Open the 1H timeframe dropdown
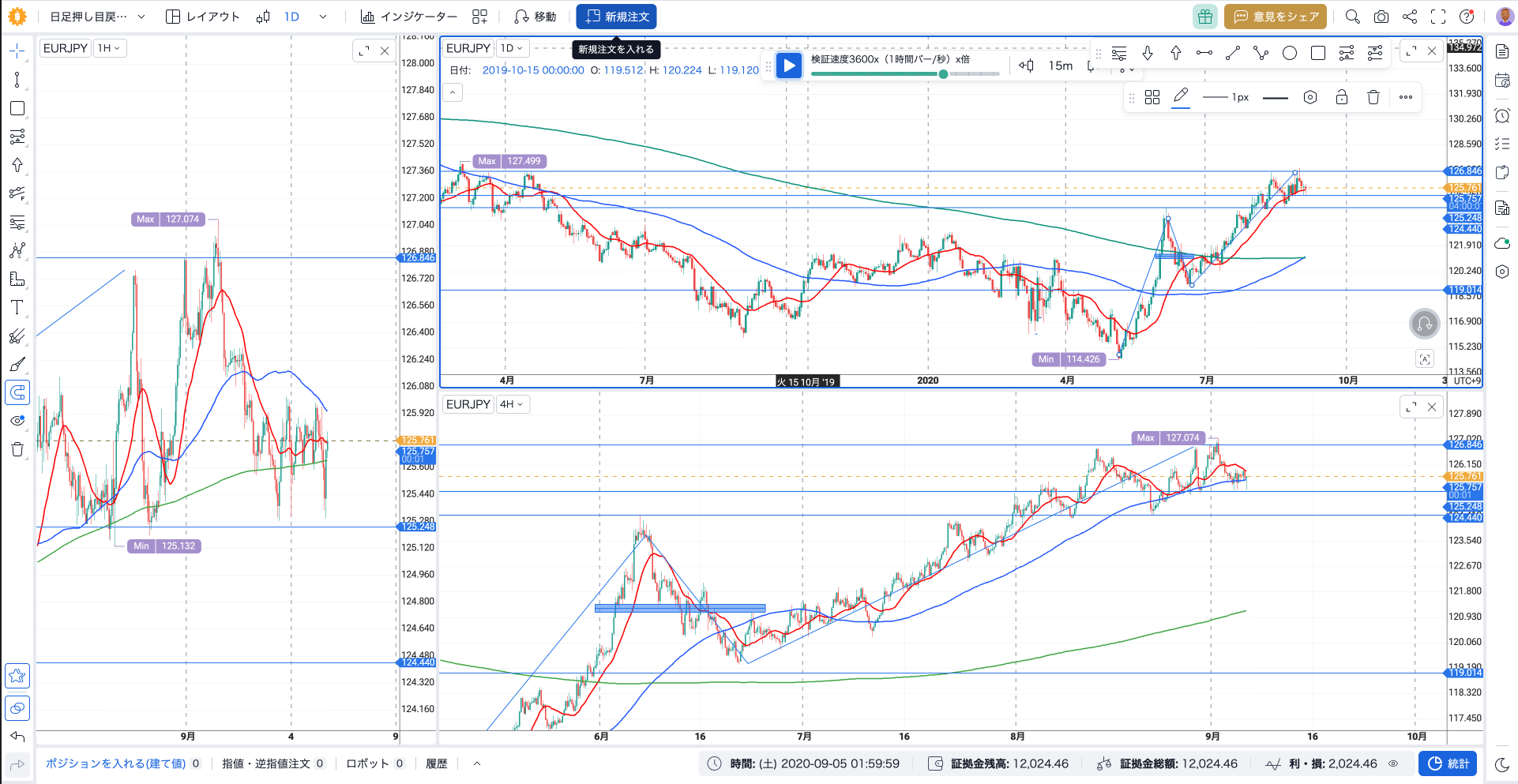This screenshot has width=1518, height=784. pyautogui.click(x=109, y=48)
